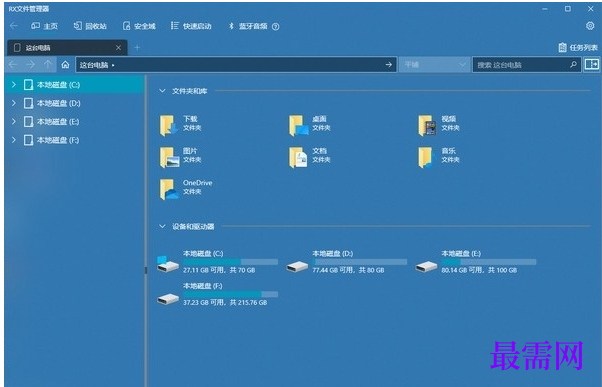602x387 pixels.
Task: Open the 主页 home toolbar item
Action: (x=44, y=26)
